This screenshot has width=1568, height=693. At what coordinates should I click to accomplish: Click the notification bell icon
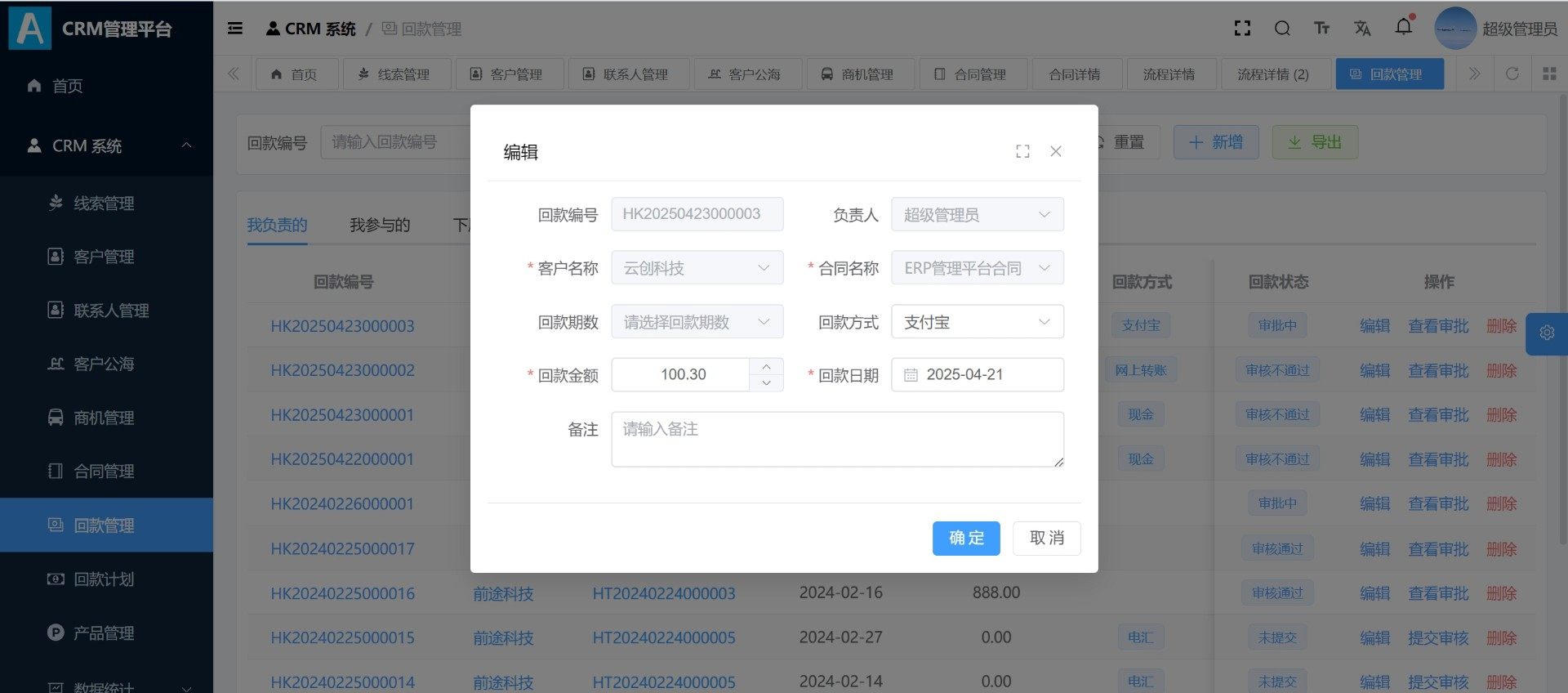coord(1403,27)
